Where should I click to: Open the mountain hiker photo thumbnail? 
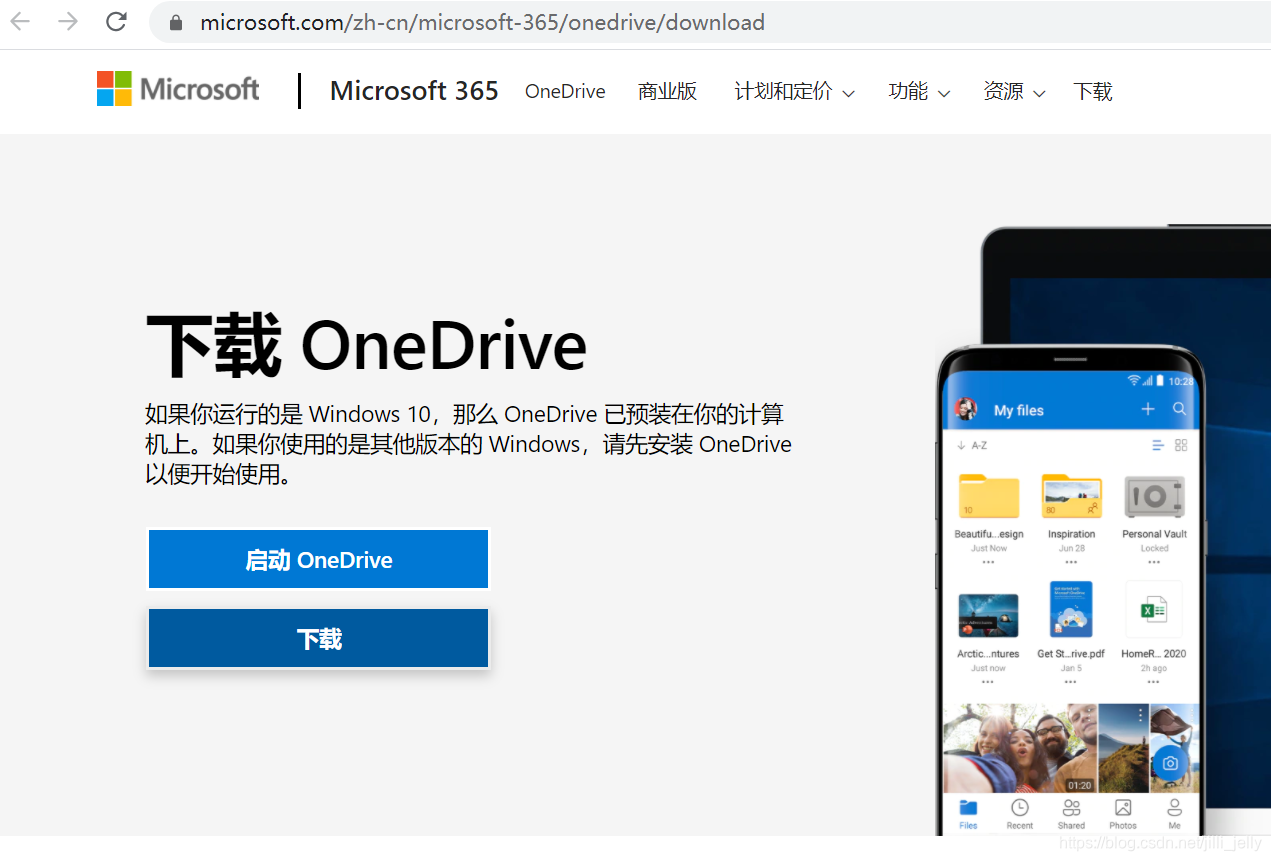click(x=1124, y=748)
